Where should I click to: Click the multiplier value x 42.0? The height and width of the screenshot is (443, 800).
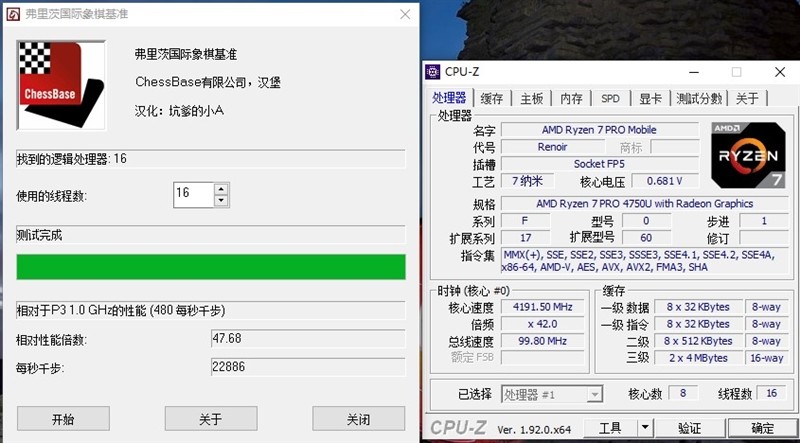542,324
